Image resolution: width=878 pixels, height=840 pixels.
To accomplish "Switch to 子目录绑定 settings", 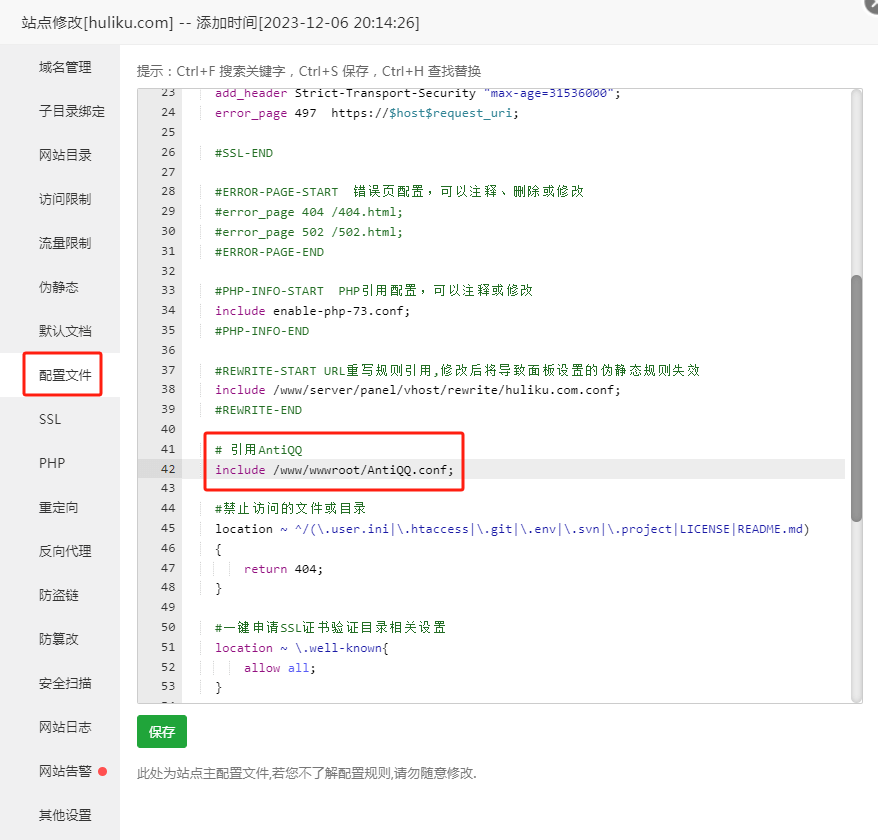I will click(x=71, y=111).
